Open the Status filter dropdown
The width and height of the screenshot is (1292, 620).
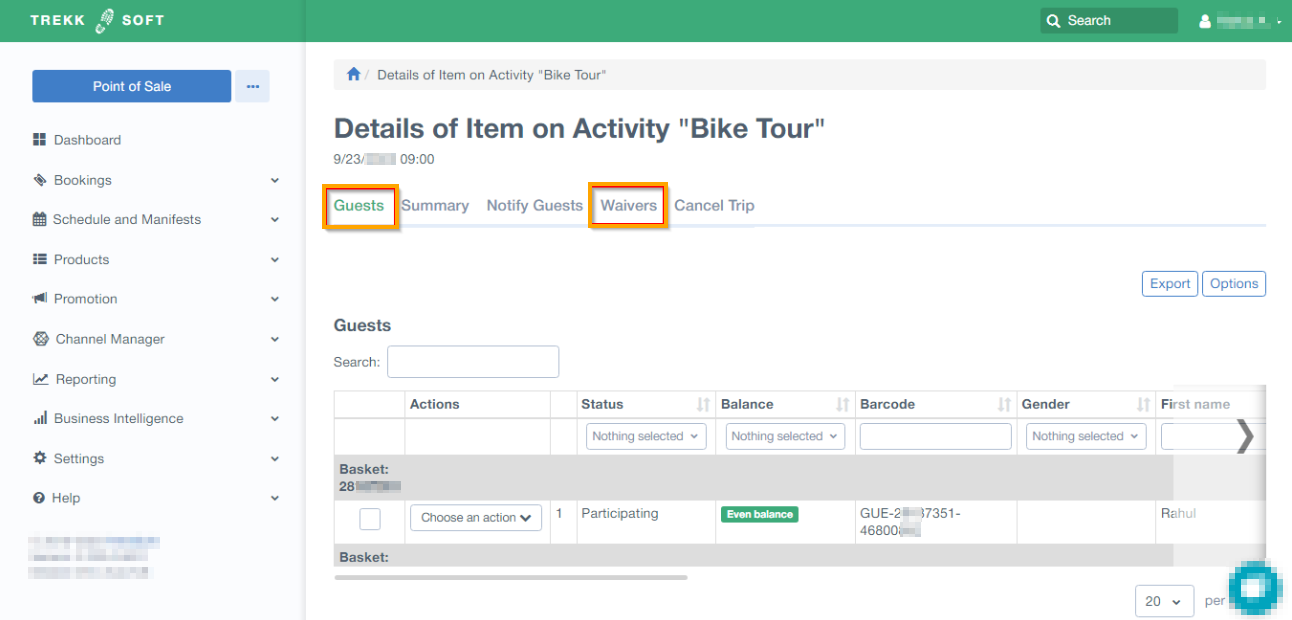tap(646, 437)
